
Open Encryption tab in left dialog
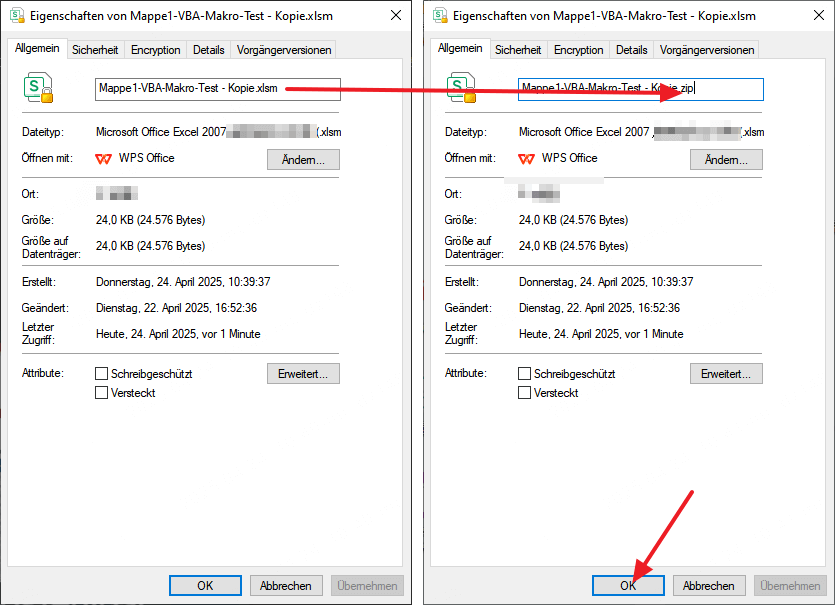pos(155,50)
